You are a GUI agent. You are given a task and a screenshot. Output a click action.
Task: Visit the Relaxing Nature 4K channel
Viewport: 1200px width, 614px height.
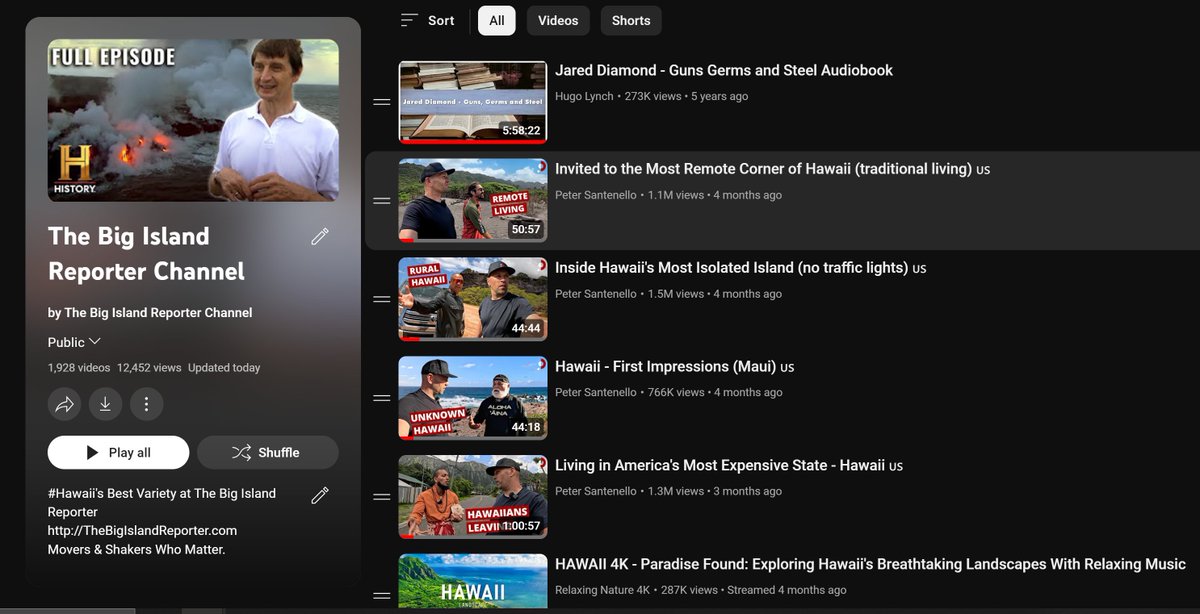coord(602,590)
